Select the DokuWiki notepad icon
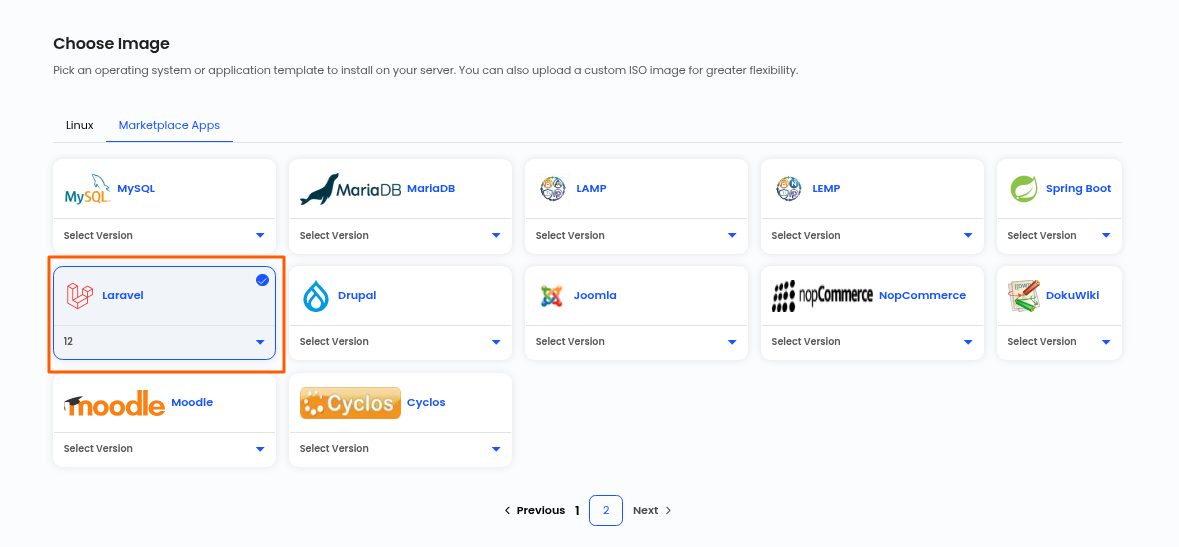1179x547 pixels. (1024, 296)
